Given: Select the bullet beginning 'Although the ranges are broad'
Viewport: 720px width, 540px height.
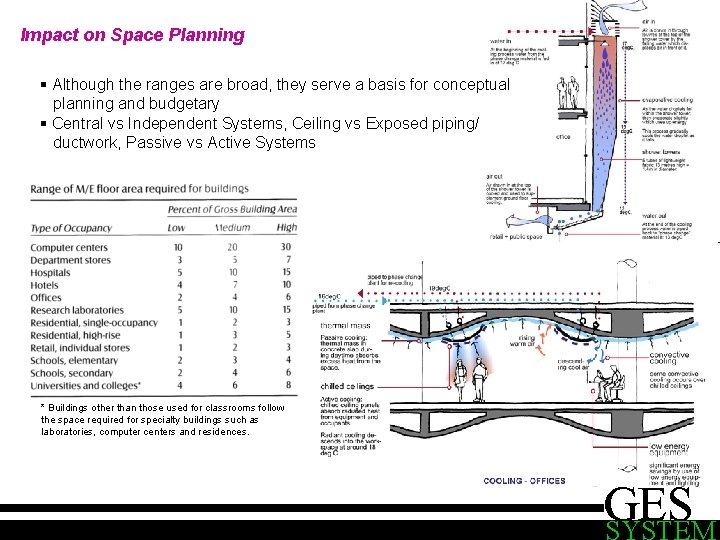Looking at the screenshot, I should pos(281,94).
